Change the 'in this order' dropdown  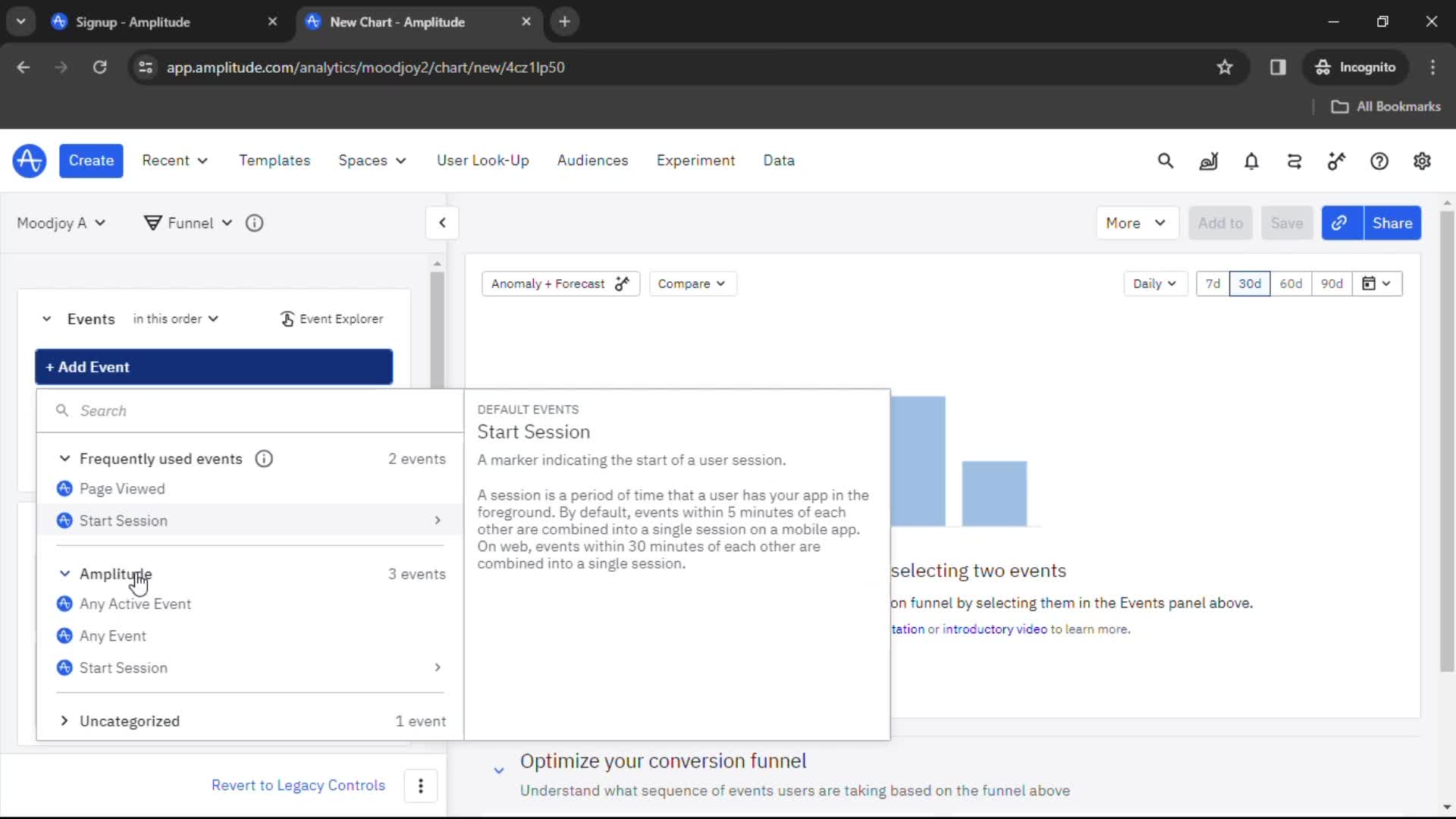coord(175,319)
